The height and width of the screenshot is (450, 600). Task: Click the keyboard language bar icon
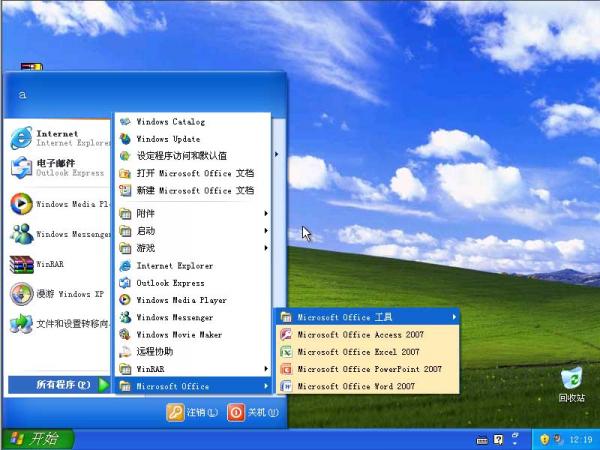[x=482, y=441]
